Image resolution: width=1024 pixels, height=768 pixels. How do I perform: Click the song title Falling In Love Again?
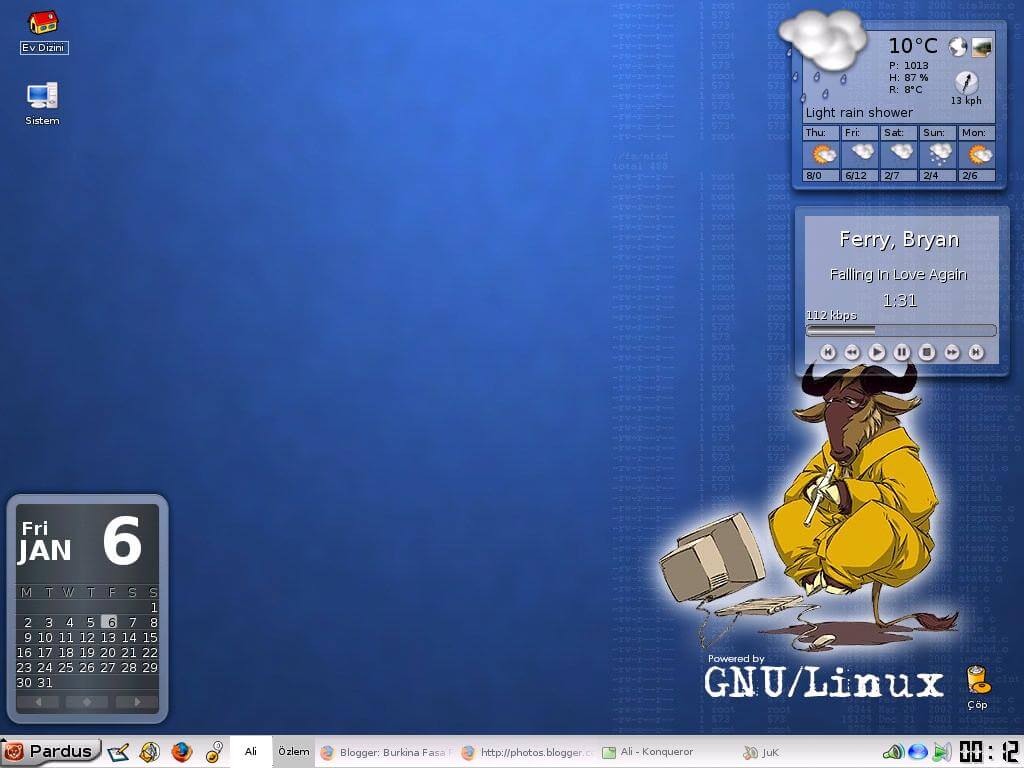point(899,274)
